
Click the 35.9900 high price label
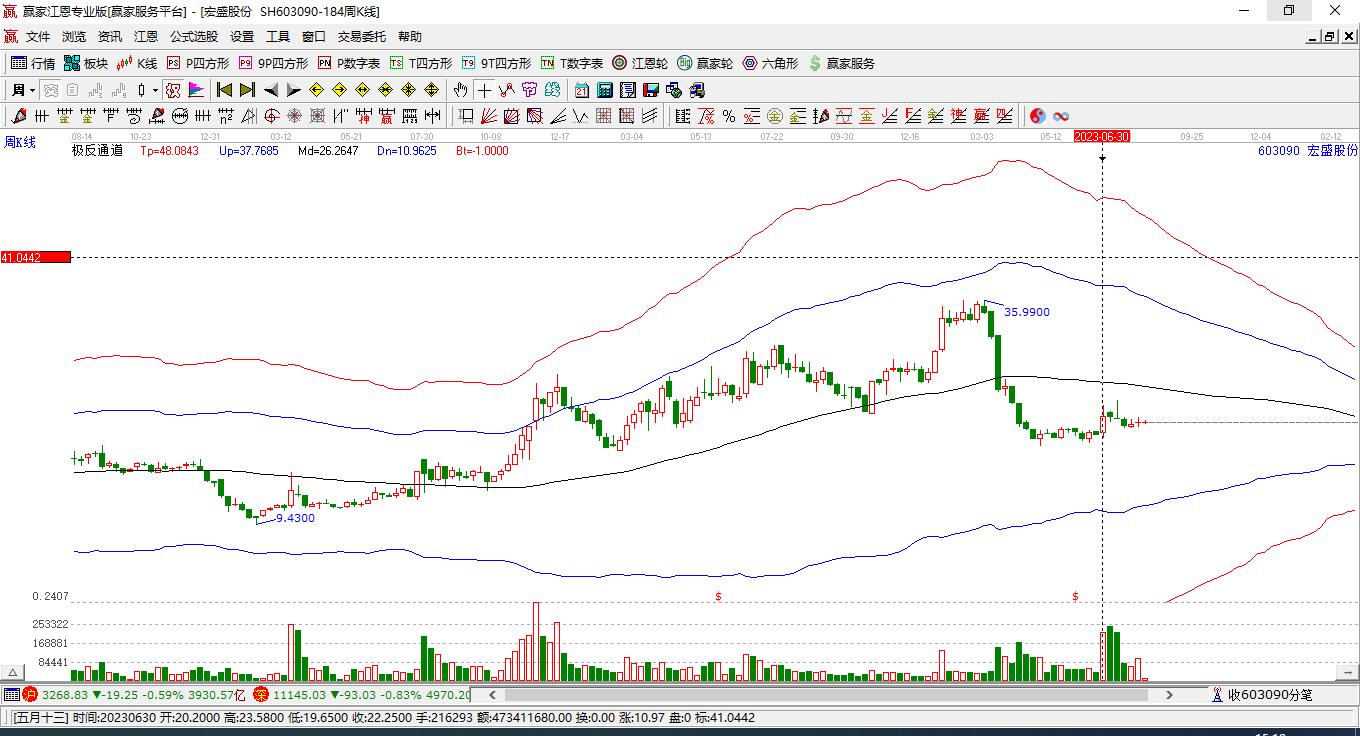pyautogui.click(x=1027, y=312)
